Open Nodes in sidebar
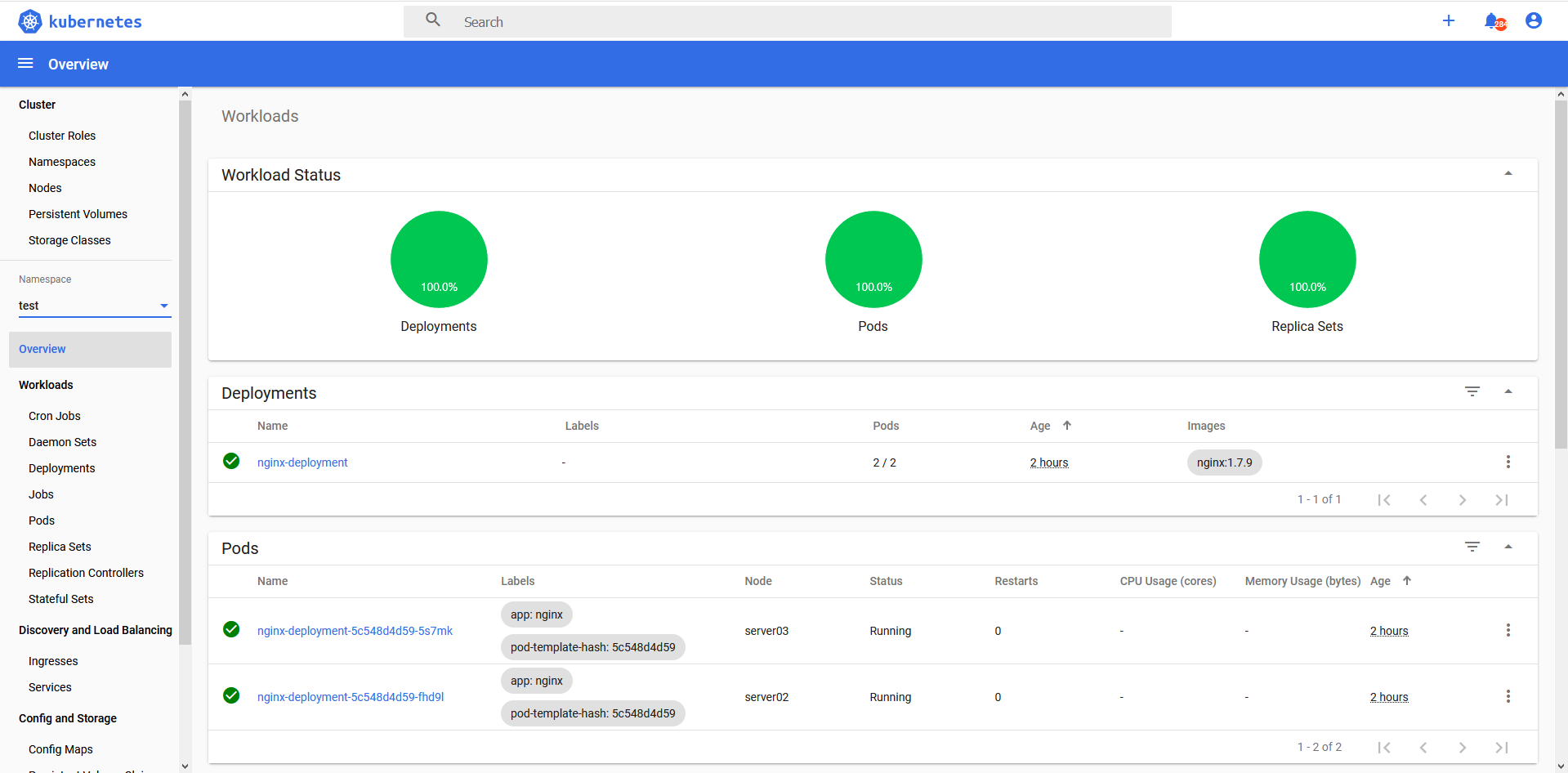 [45, 188]
